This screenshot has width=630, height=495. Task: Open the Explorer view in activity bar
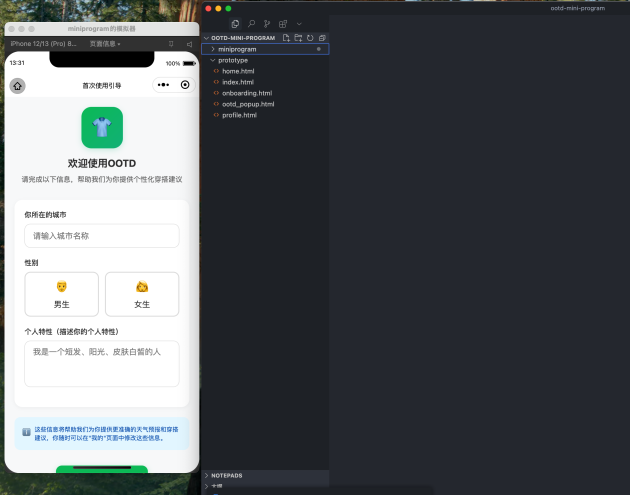click(235, 23)
